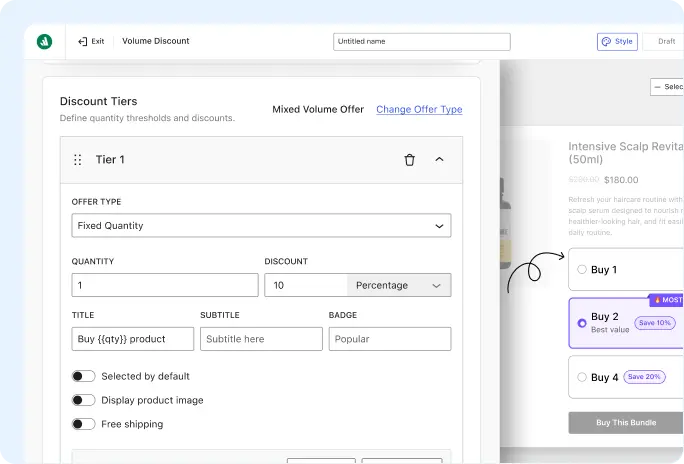Image resolution: width=684 pixels, height=464 pixels.
Task: Click the Best value subtitle text
Action: point(610,330)
